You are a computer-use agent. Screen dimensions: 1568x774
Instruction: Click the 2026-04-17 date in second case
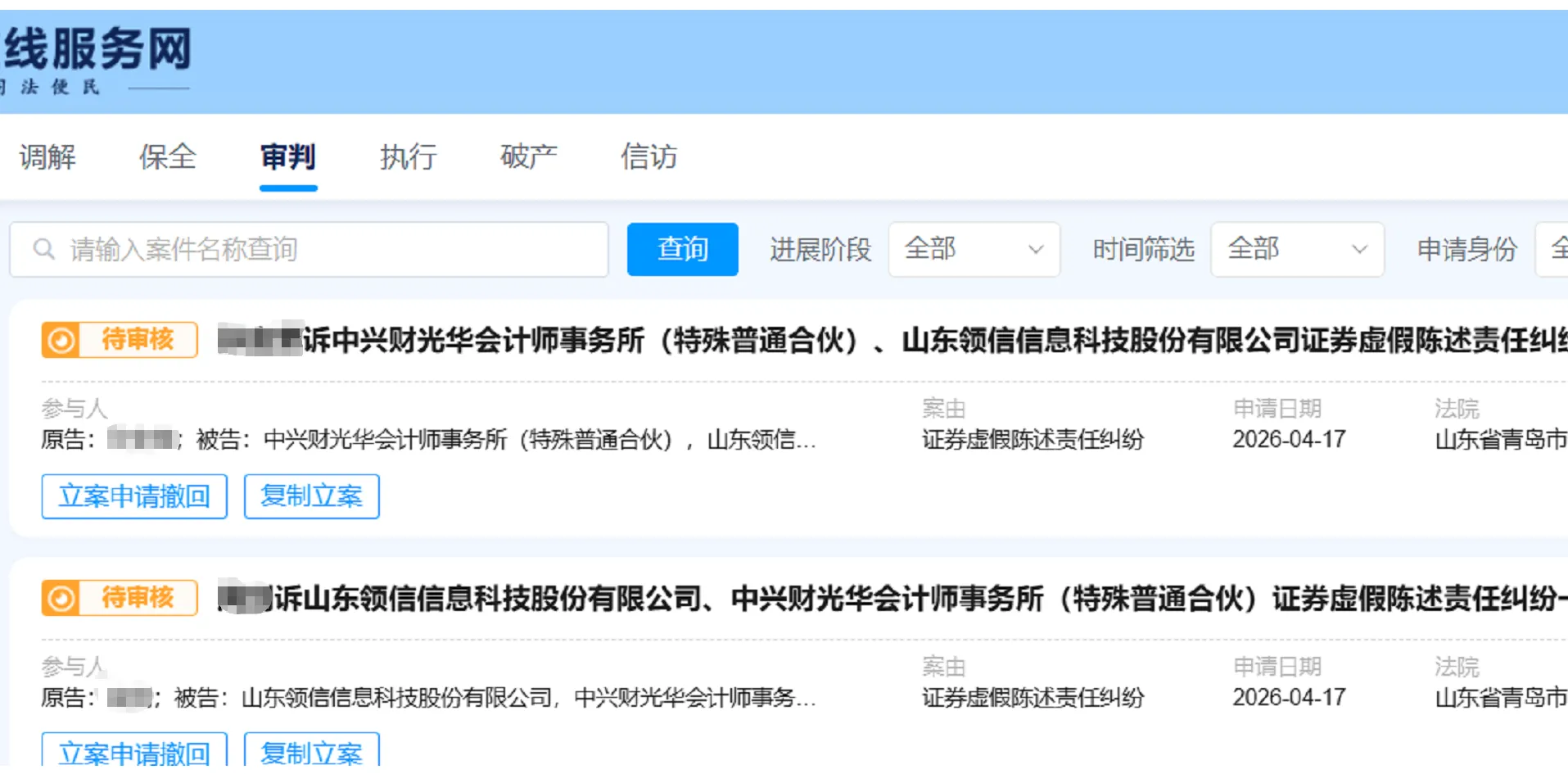click(x=1289, y=698)
